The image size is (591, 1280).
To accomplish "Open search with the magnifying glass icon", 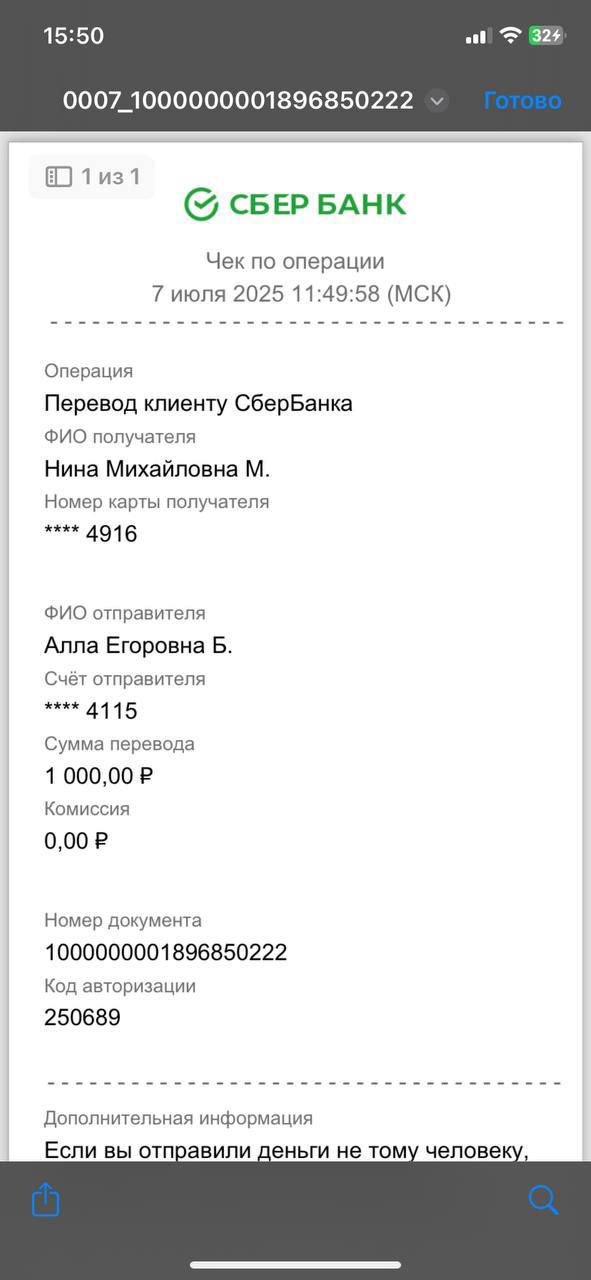I will pos(543,1200).
